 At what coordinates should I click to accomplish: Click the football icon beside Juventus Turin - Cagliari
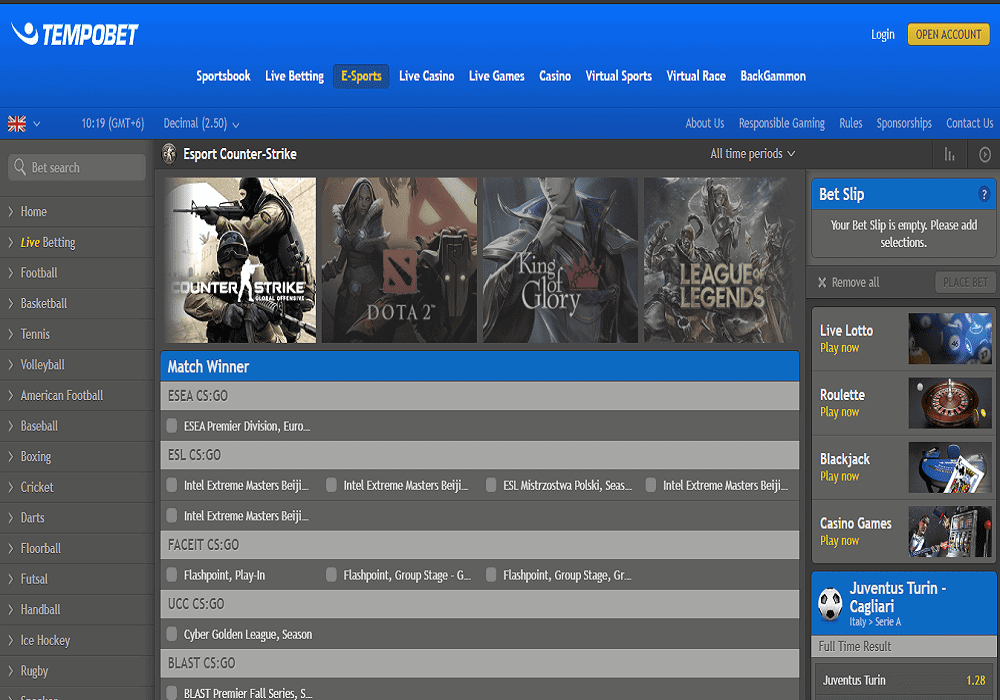point(830,603)
